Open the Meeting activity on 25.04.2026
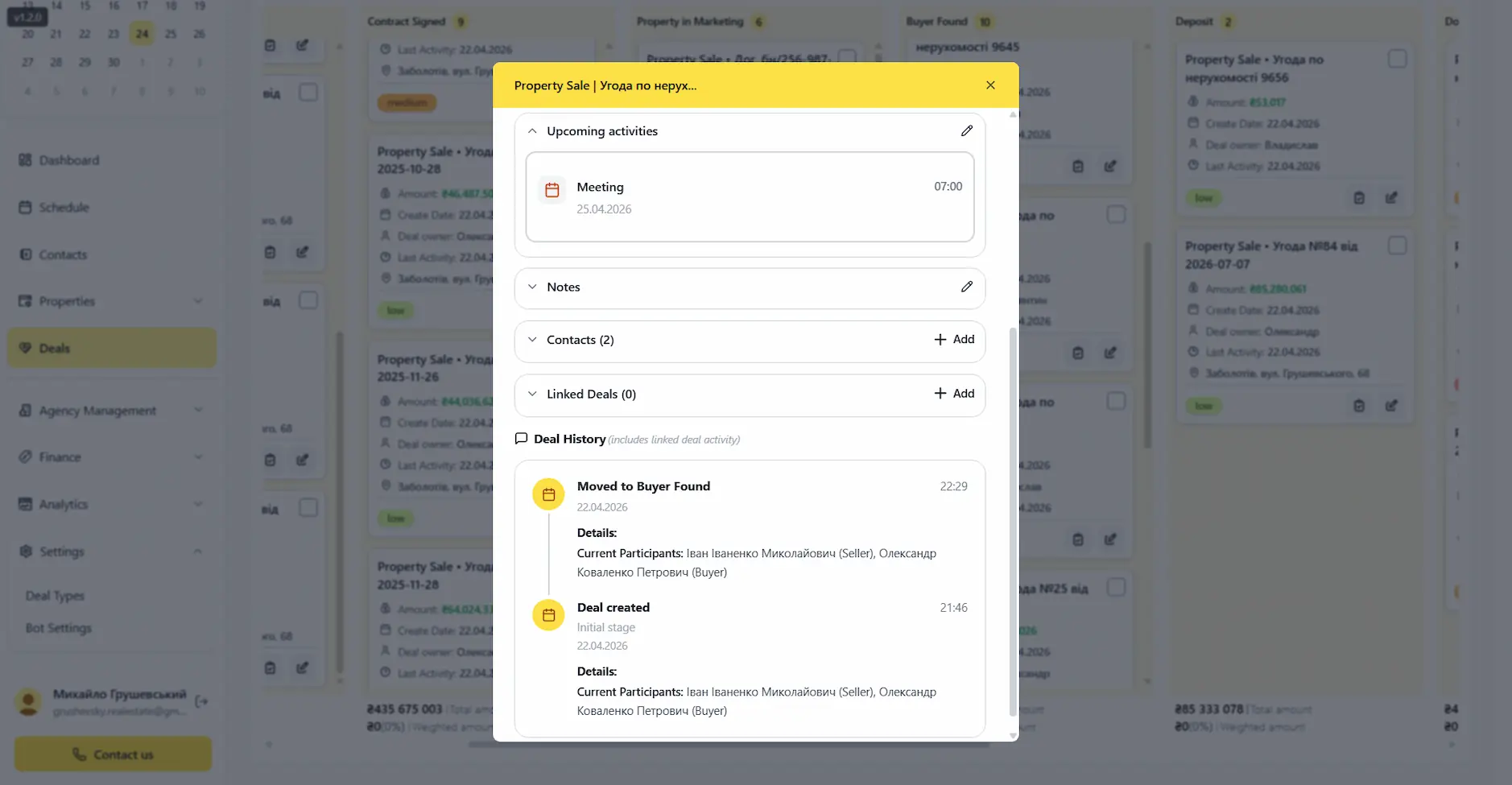The height and width of the screenshot is (785, 1512). point(750,197)
